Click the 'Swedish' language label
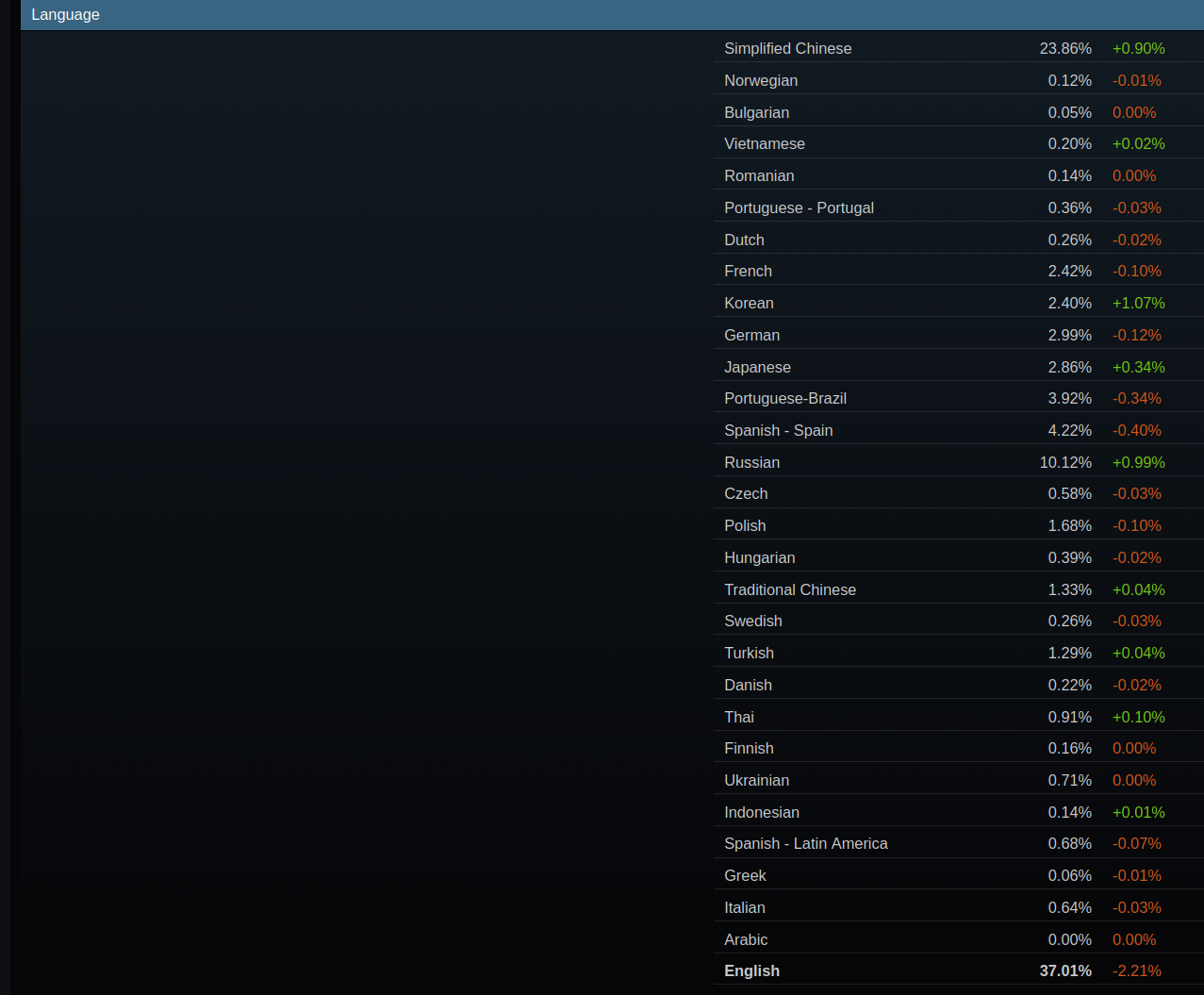Screen dimensions: 1204x995 pos(753,621)
